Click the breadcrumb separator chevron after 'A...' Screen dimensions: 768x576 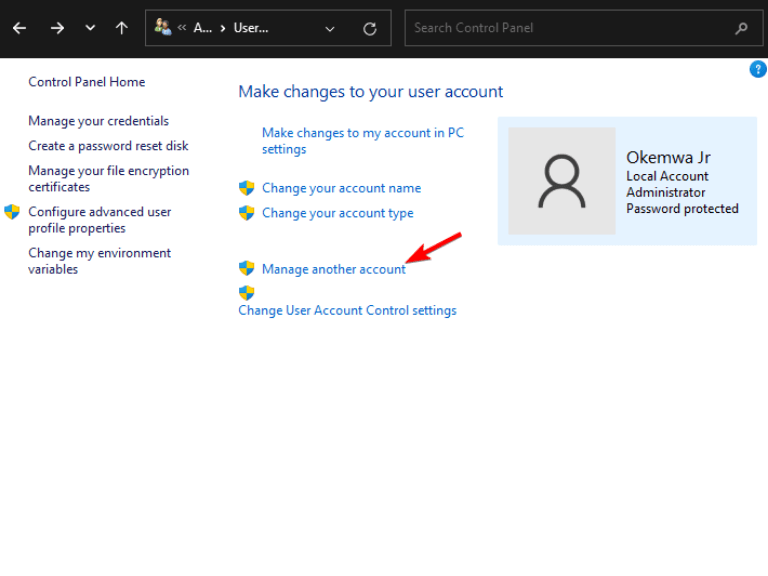coord(223,28)
